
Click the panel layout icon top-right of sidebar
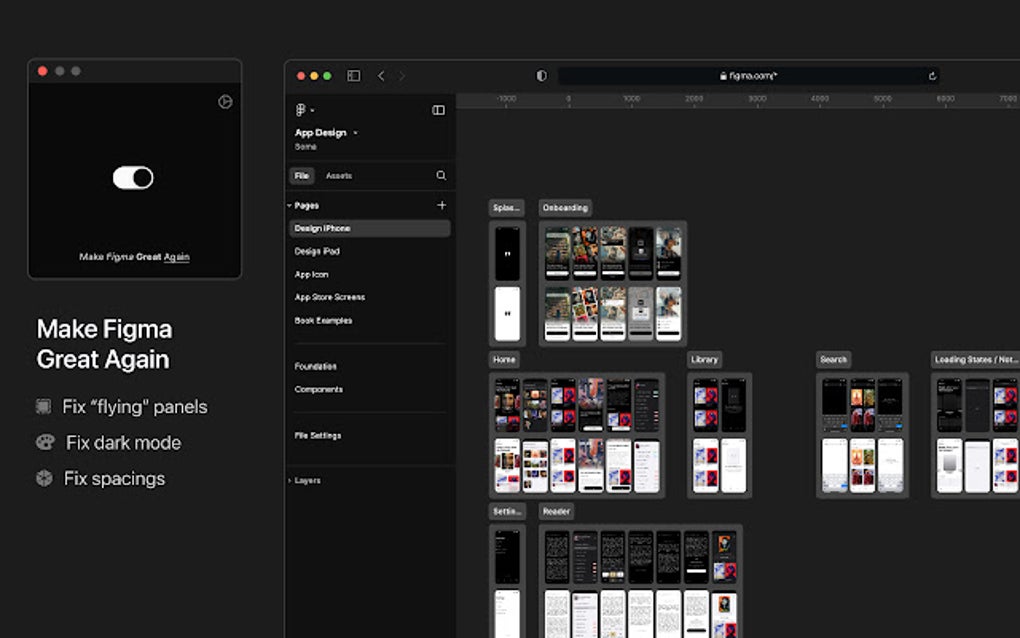pyautogui.click(x=438, y=110)
